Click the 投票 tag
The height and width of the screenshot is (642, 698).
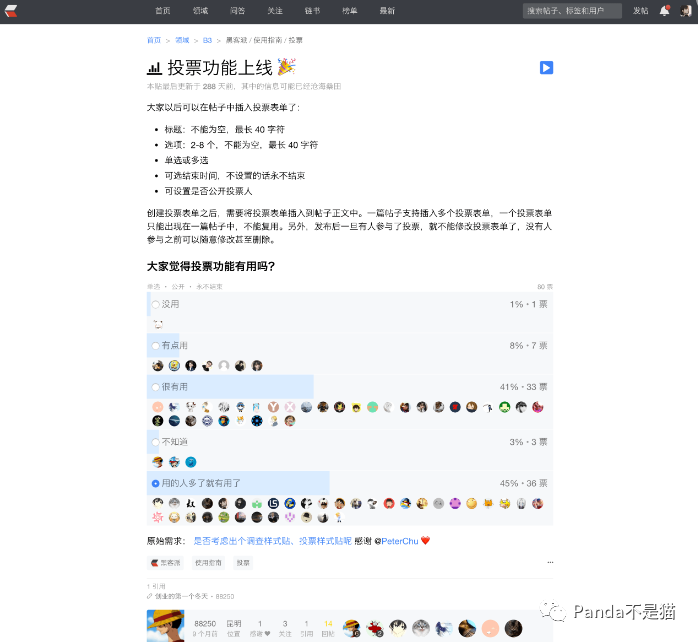[243, 563]
